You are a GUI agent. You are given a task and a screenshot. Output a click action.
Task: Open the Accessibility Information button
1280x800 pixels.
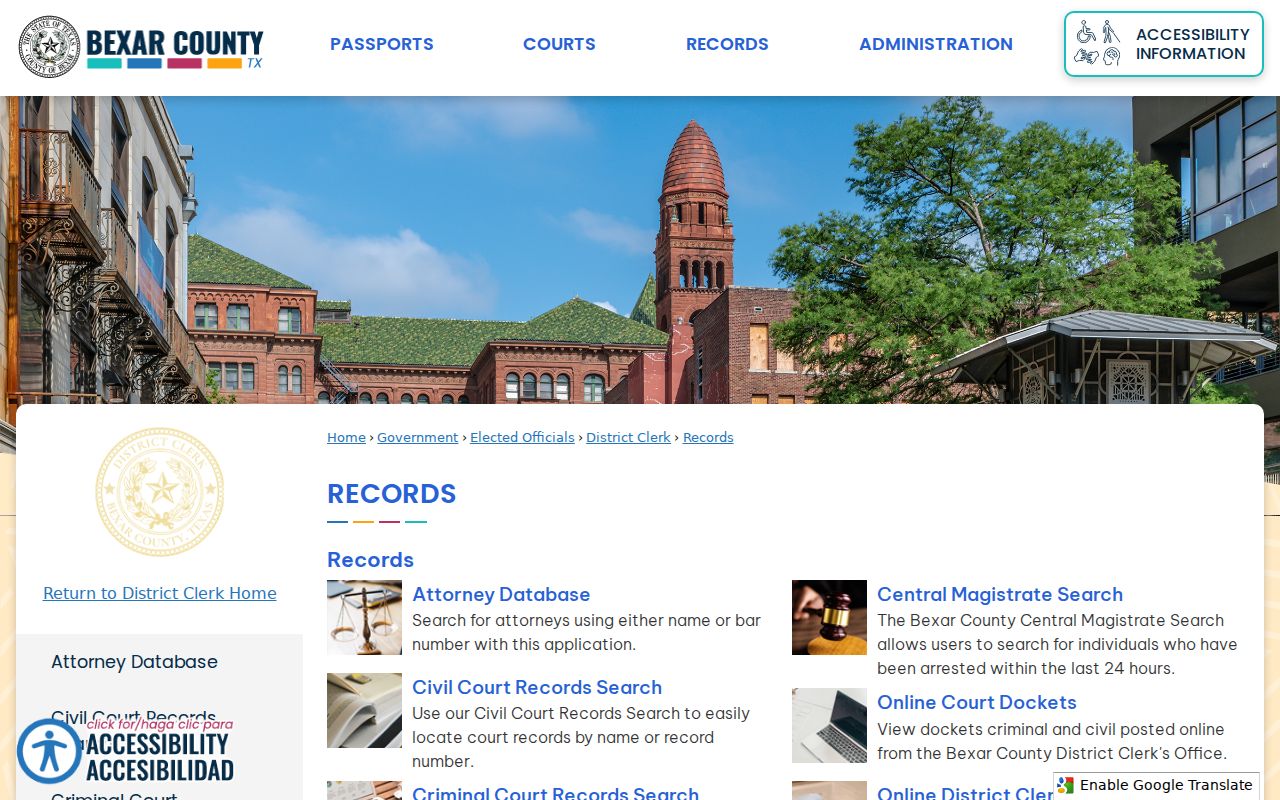point(1164,44)
